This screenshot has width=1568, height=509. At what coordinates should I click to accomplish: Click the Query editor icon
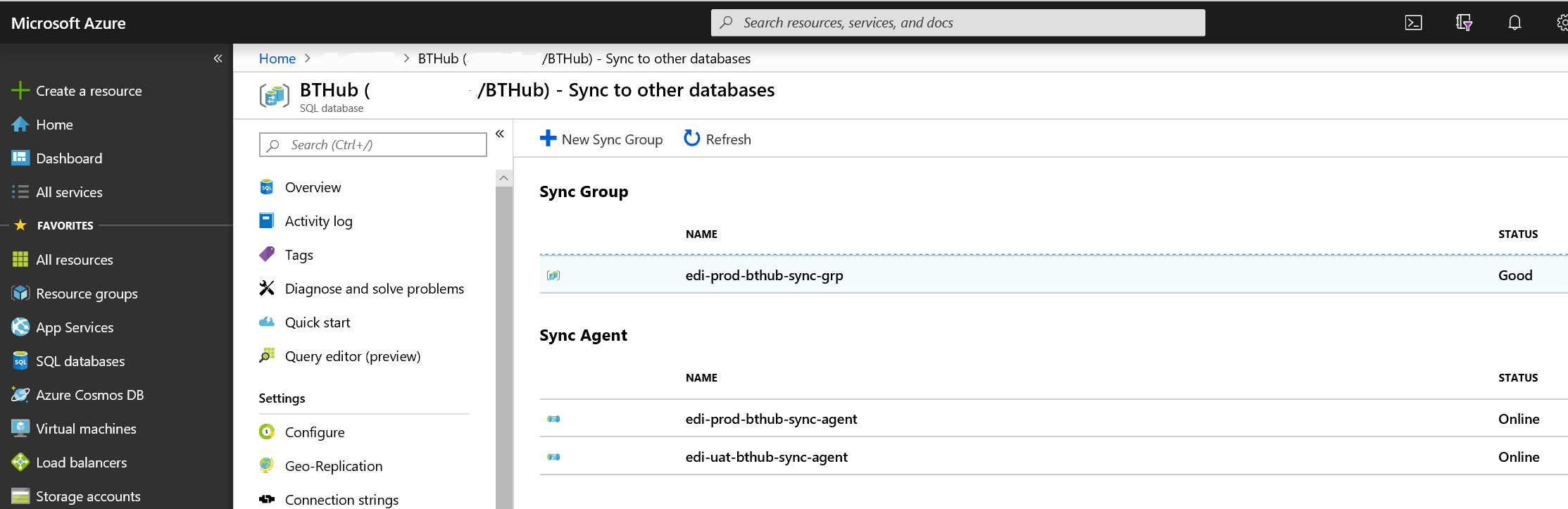pyautogui.click(x=267, y=356)
